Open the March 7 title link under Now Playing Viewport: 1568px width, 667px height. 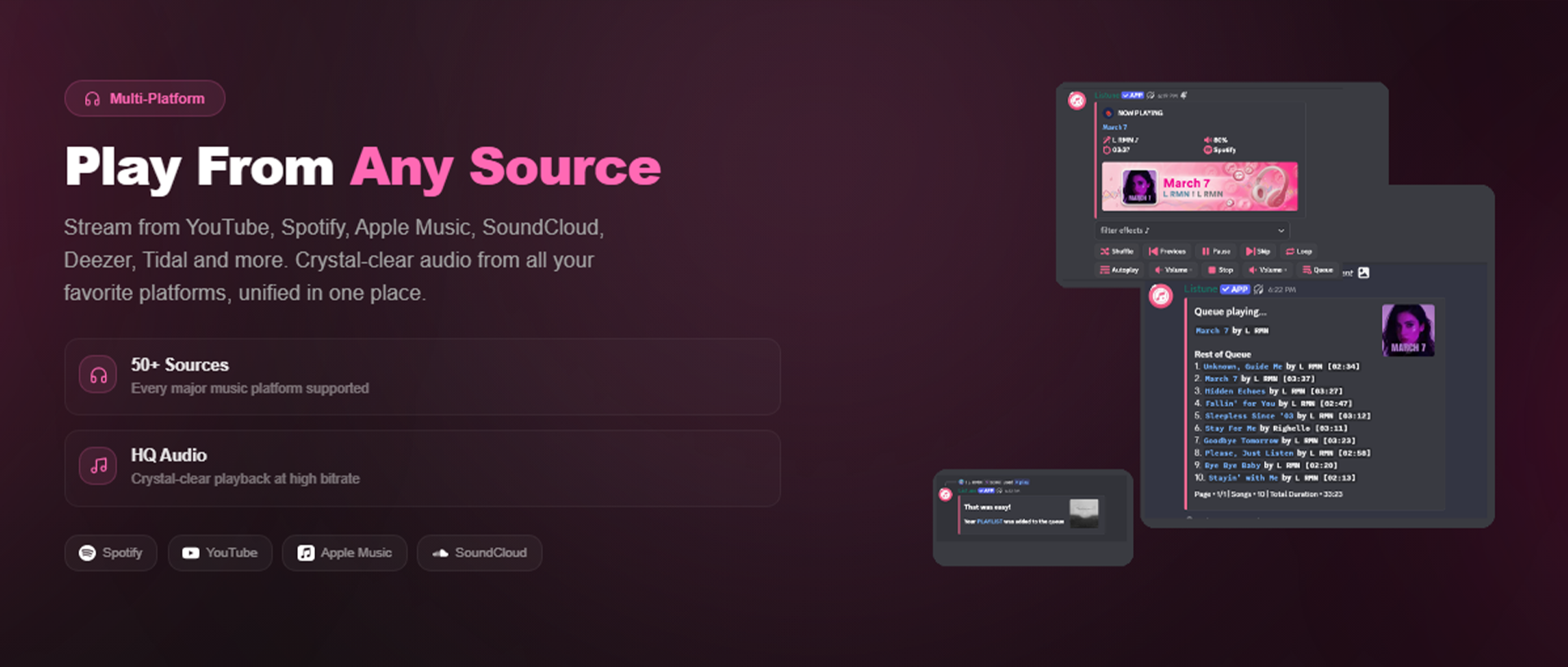point(1115,127)
